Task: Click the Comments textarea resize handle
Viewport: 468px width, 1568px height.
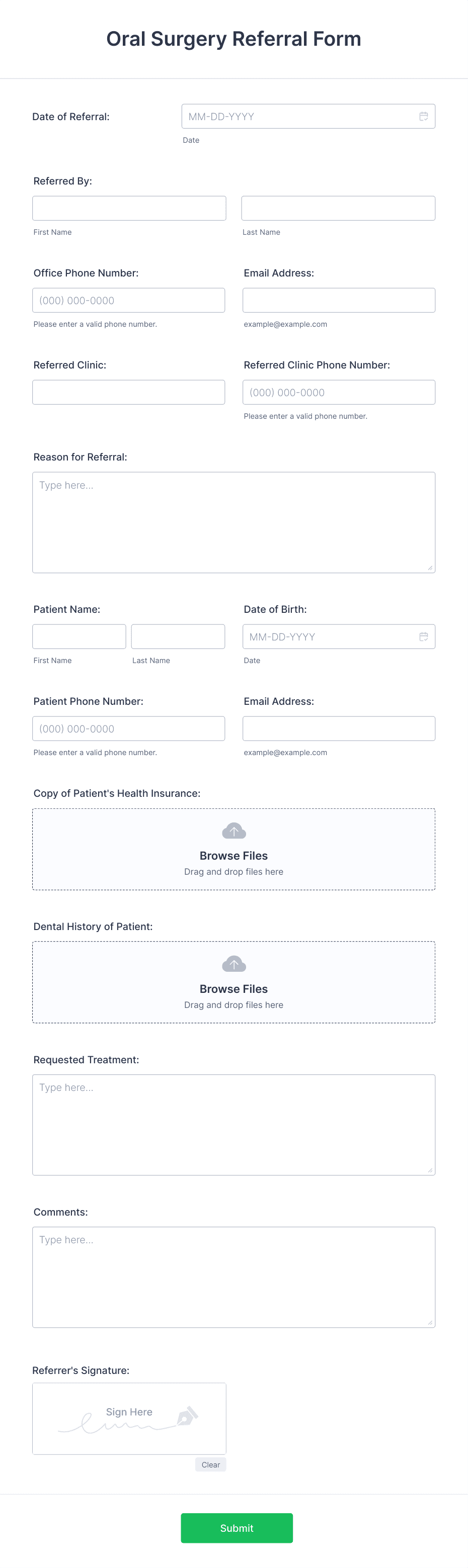Action: [430, 1322]
